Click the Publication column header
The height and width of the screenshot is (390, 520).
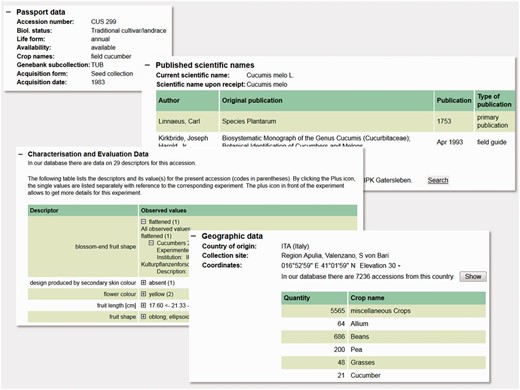454,101
